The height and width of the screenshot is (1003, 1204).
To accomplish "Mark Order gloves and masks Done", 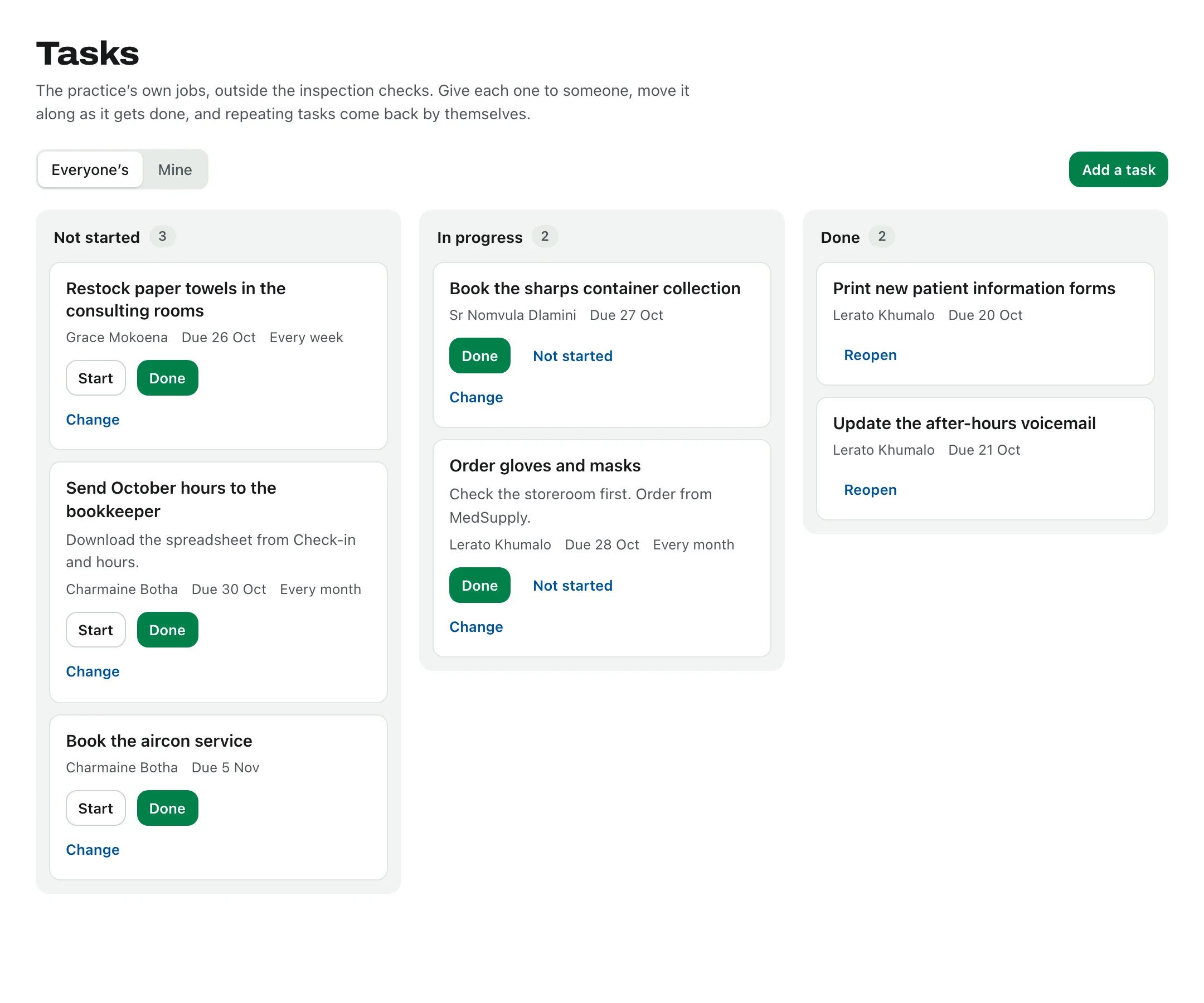I will coord(480,585).
